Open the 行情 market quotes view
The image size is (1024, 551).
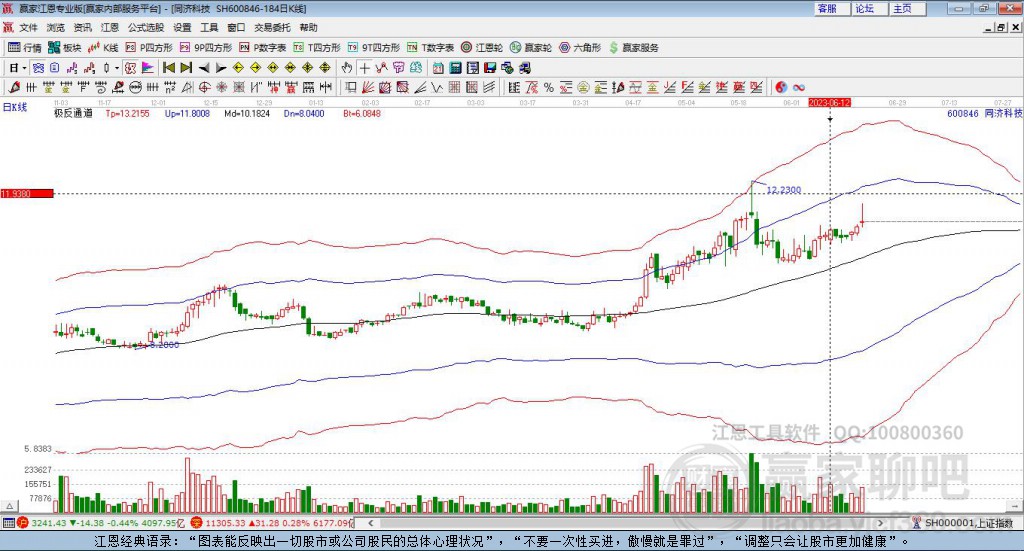point(24,48)
